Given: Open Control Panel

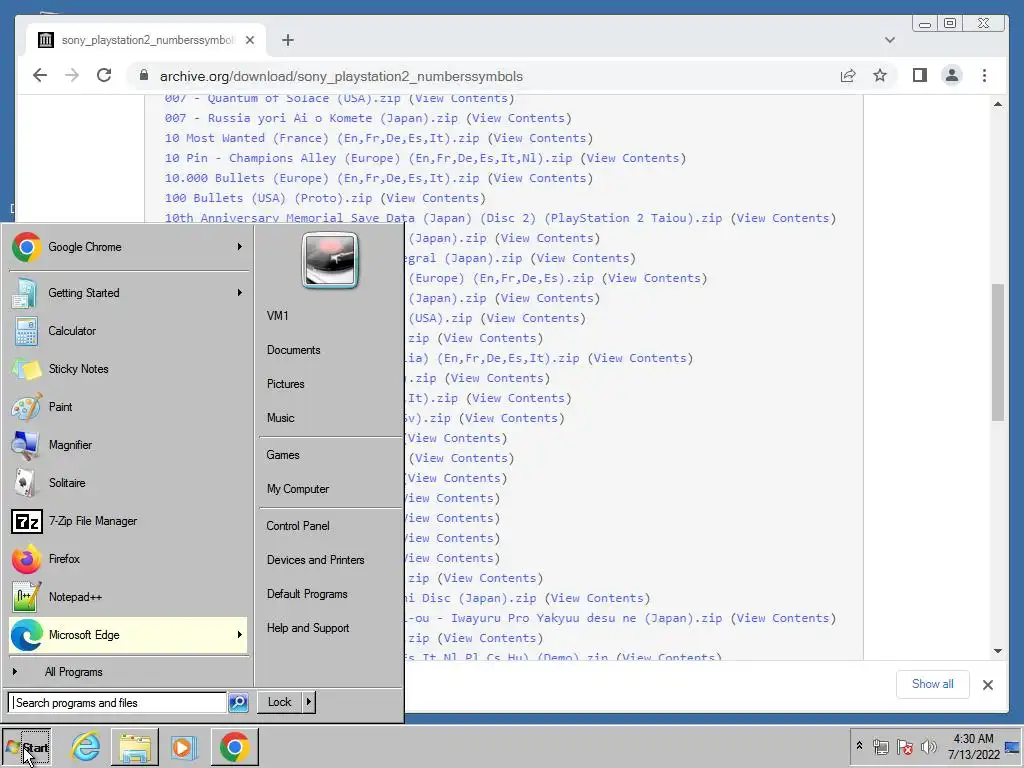Looking at the screenshot, I should [x=298, y=526].
